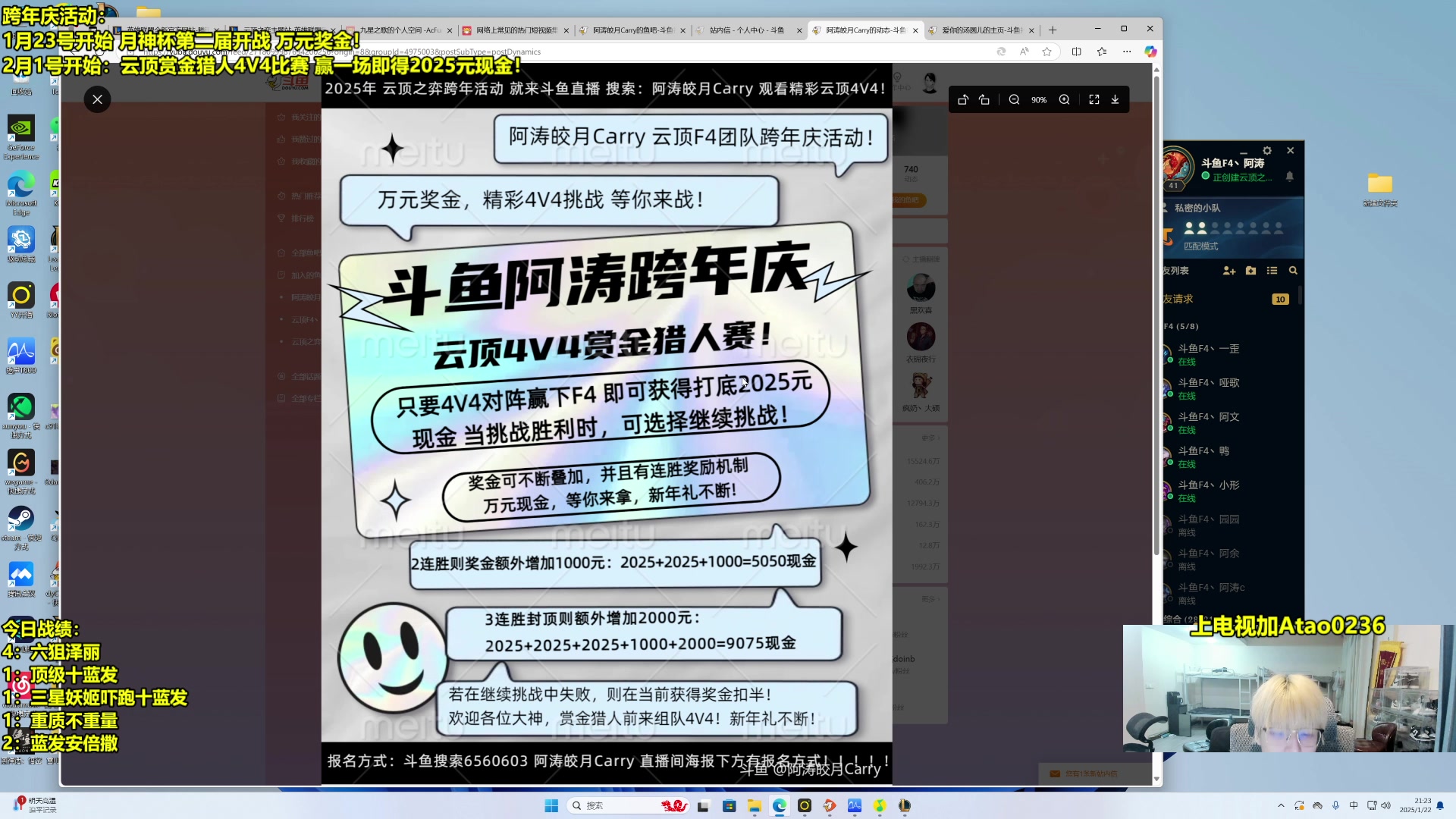Switch to 站内信 个人中心 tab
Screen dimensions: 1456x819
click(x=748, y=30)
